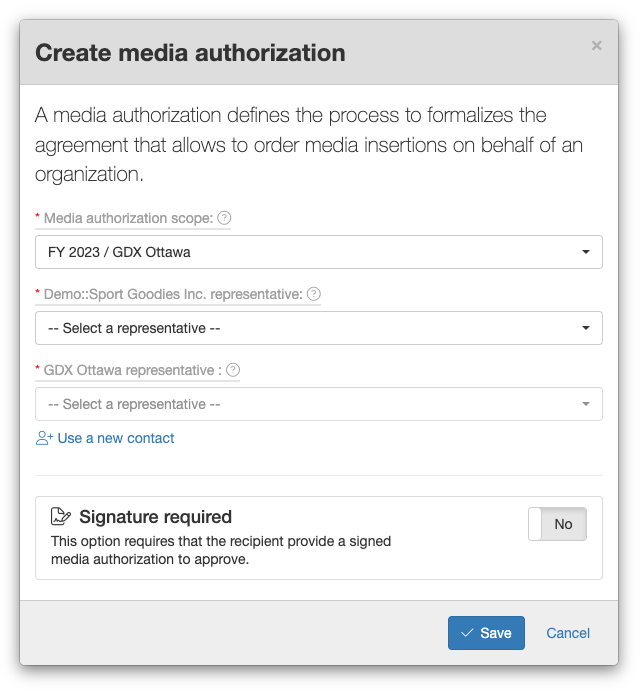Screen dimensions: 643x691
Task: Toggle the Signature required switch showing No
Action: [557, 524]
